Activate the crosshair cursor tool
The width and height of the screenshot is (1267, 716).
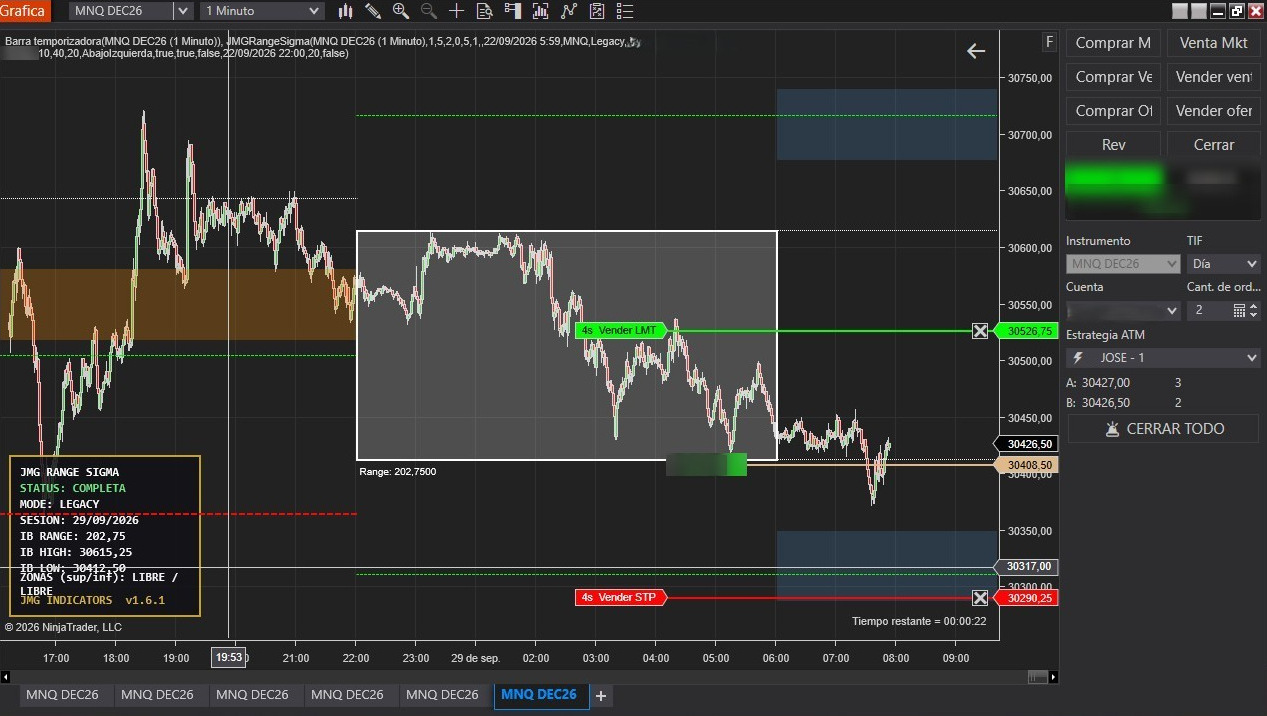coord(457,11)
